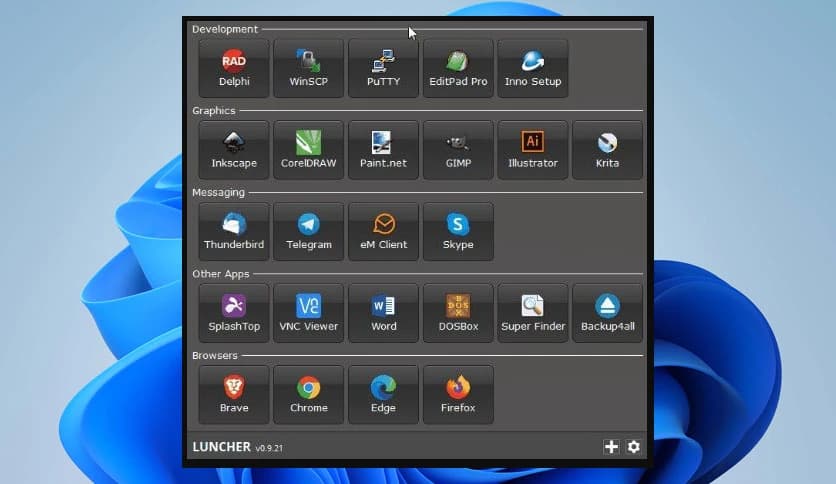Click the LUNCHER title text
Image resolution: width=836 pixels, height=484 pixels.
222,447
